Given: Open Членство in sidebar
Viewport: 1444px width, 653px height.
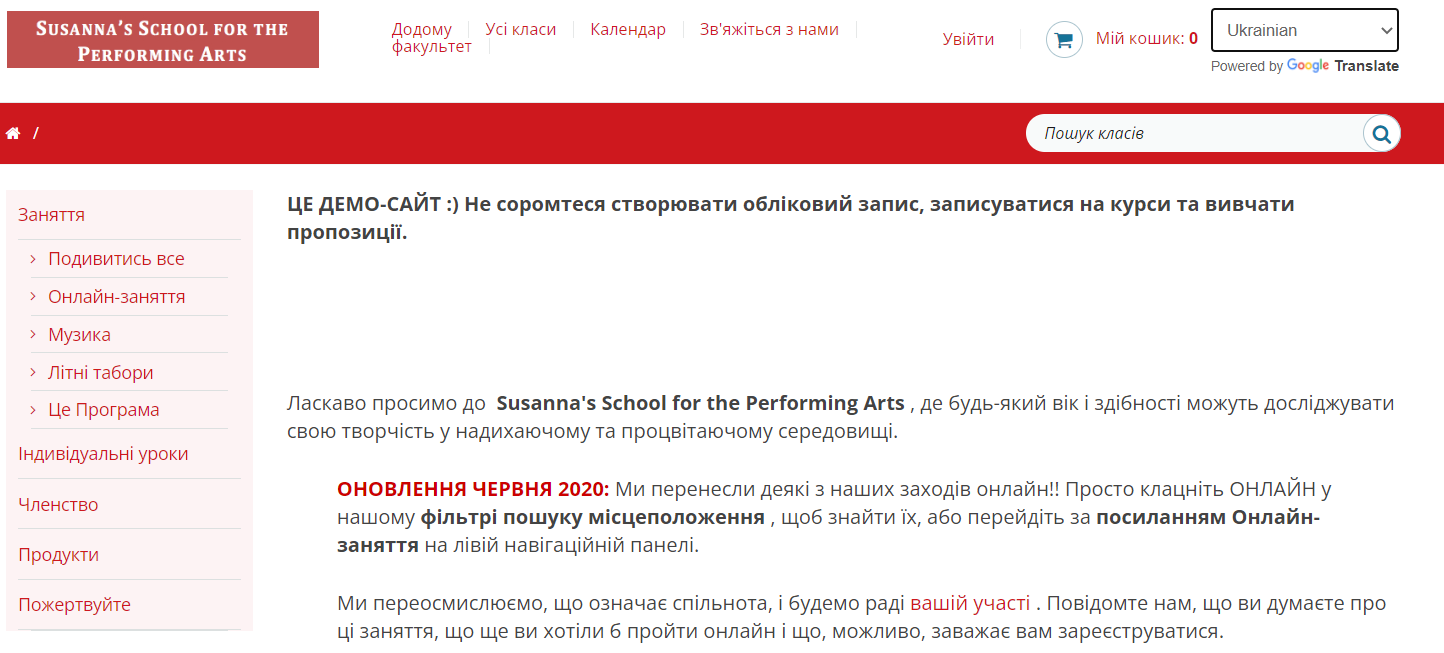Looking at the screenshot, I should (58, 505).
